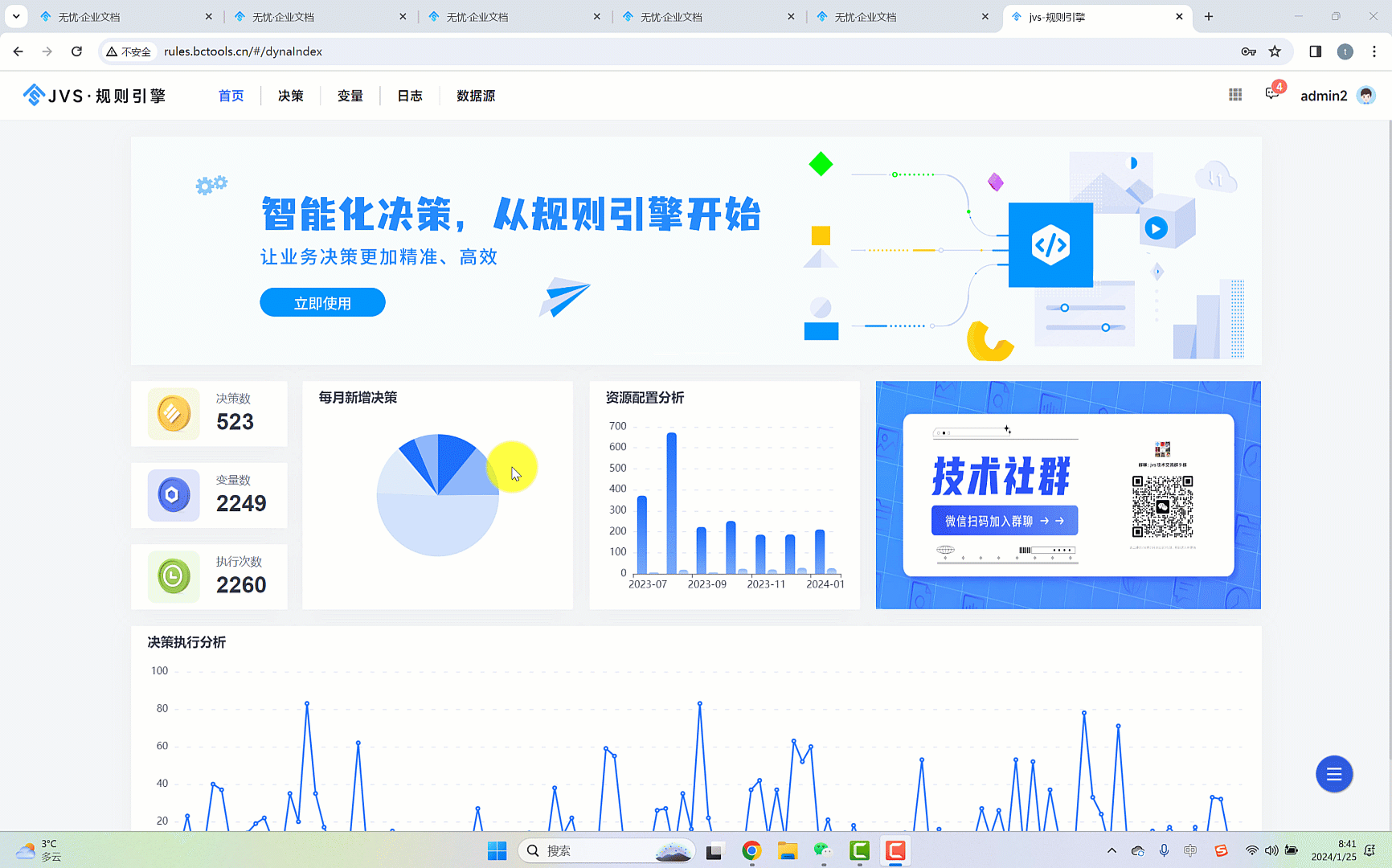
Task: Click the address bar URL field
Action: 695,51
